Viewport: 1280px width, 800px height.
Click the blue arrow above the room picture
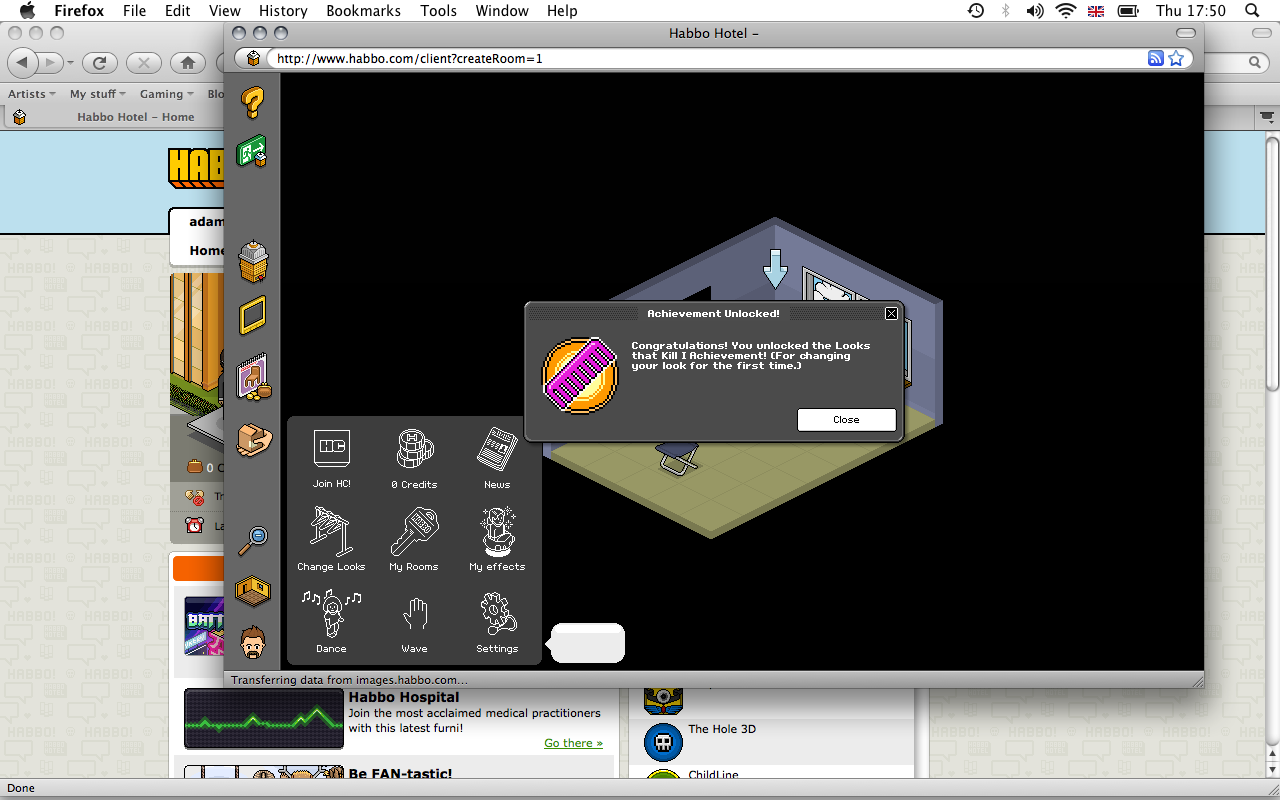775,268
